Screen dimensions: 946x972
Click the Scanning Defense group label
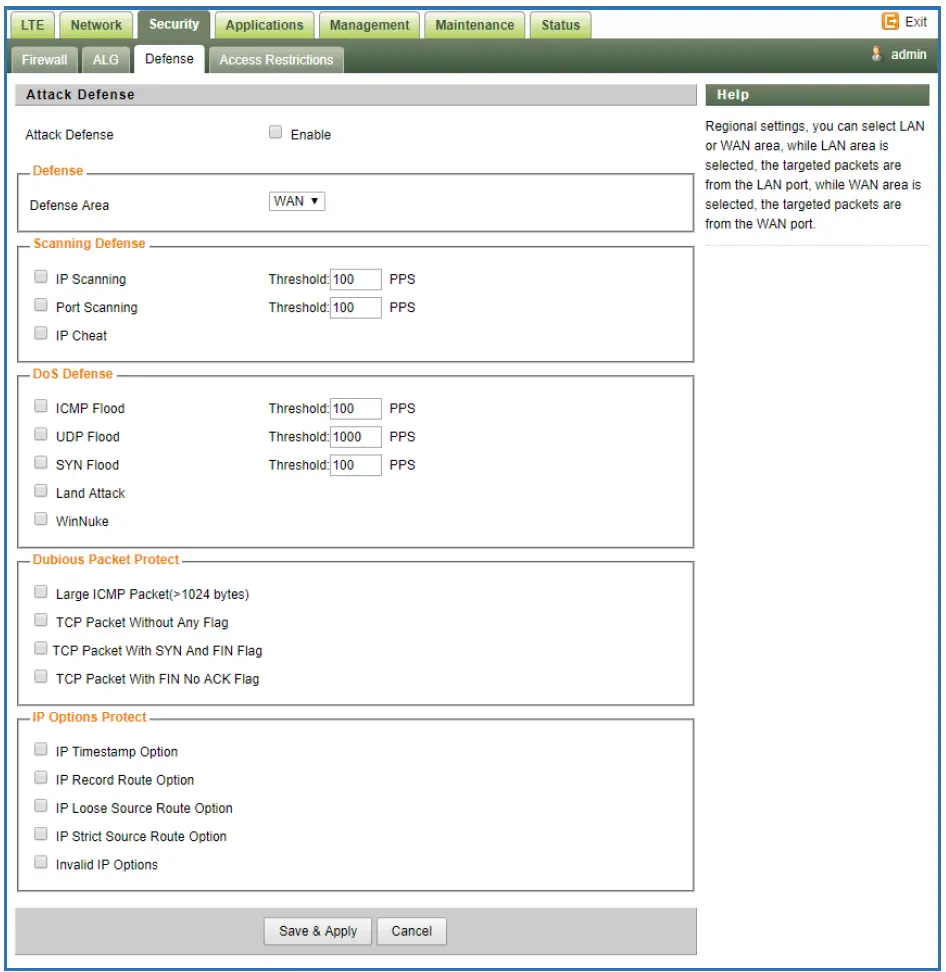pos(89,244)
